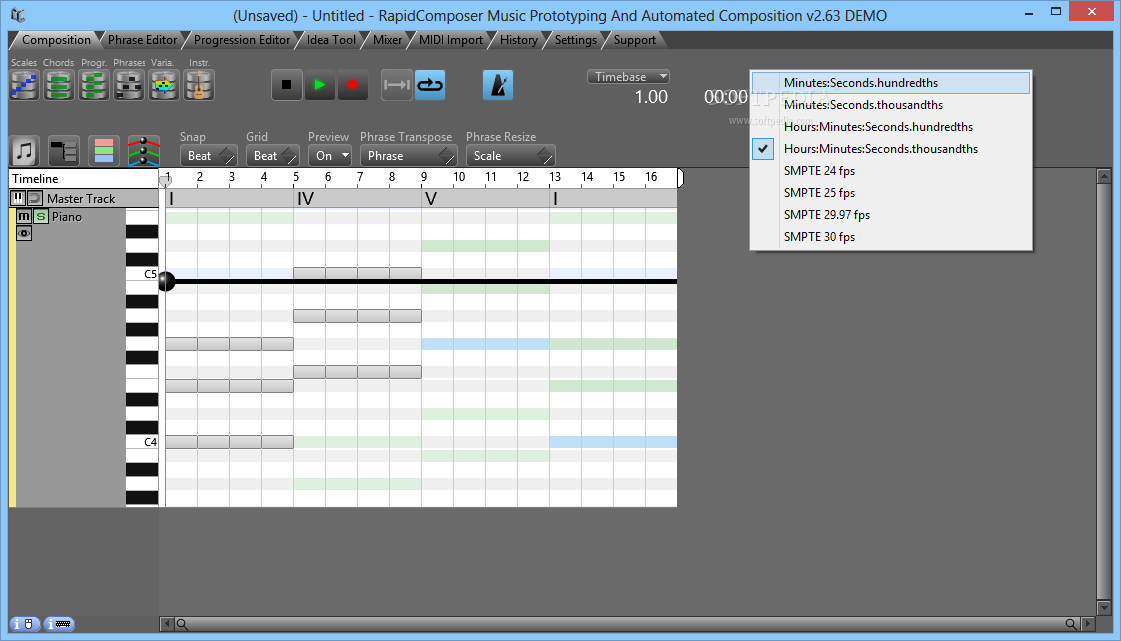
Task: Switch to the Idea Tool tab
Action: [x=331, y=40]
